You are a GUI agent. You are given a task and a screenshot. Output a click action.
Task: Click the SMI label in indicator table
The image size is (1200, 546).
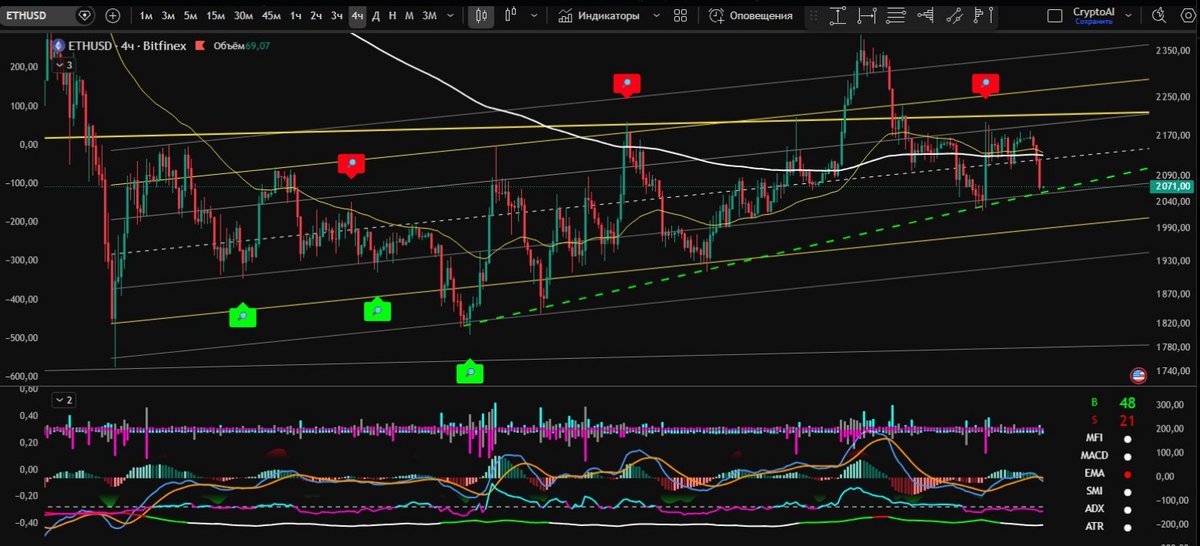(x=1095, y=491)
